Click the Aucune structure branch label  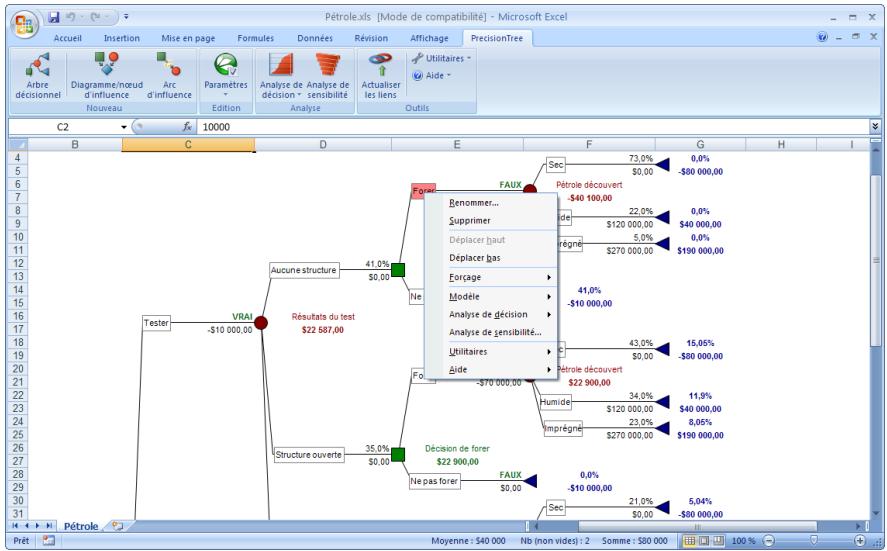click(304, 270)
